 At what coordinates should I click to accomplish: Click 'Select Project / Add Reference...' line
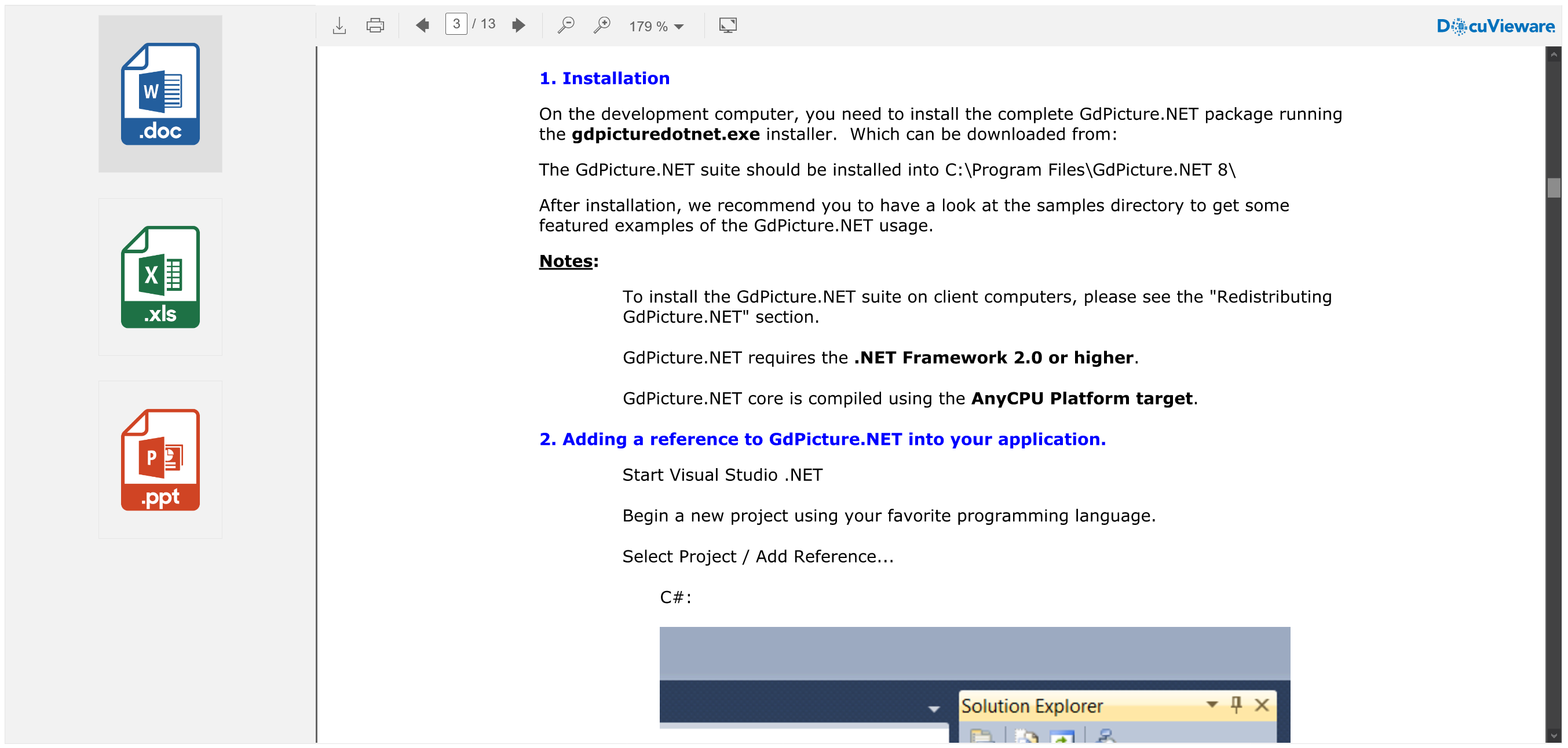point(758,557)
